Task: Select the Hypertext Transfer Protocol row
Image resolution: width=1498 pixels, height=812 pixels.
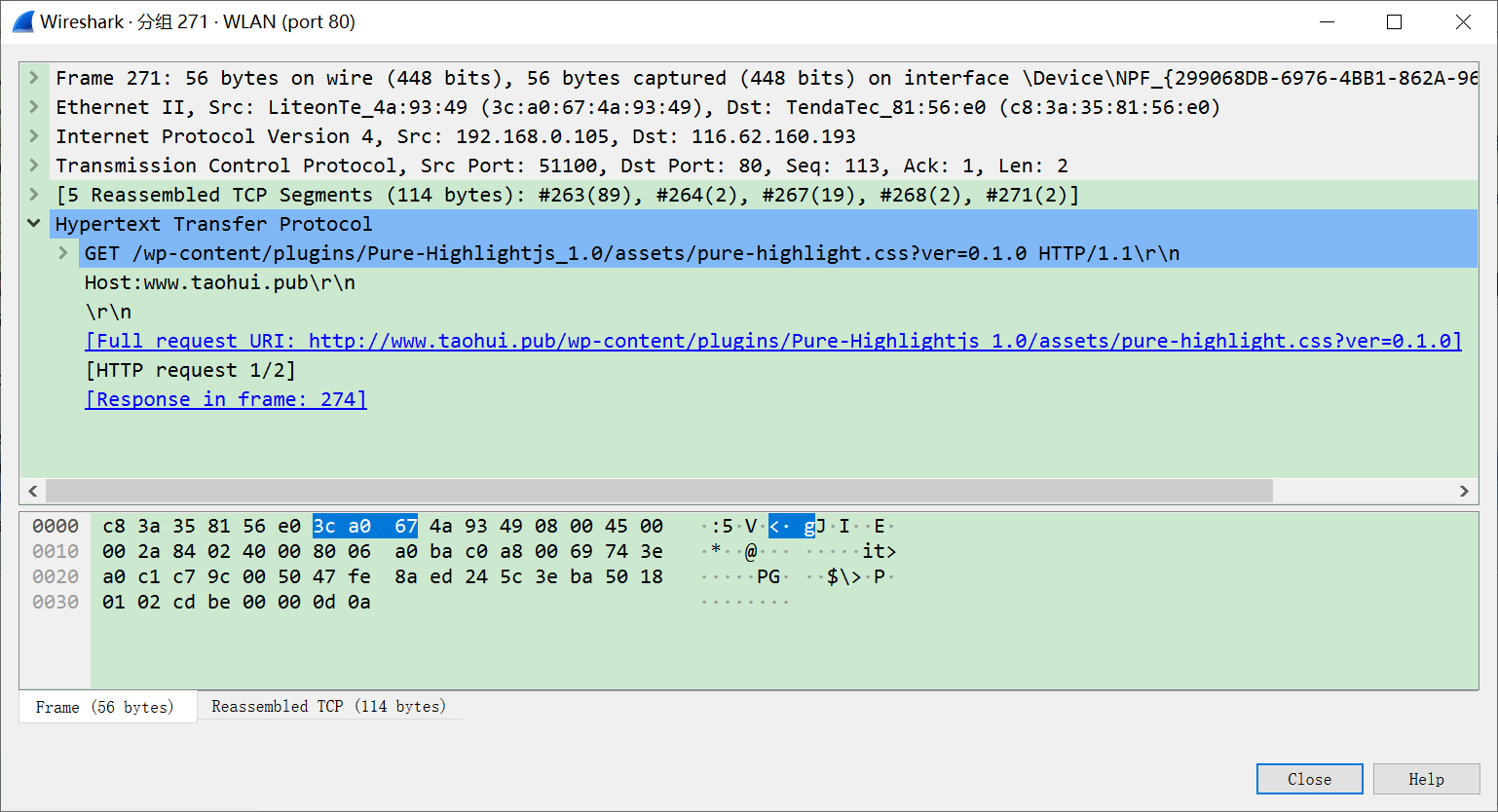Action: 764,224
